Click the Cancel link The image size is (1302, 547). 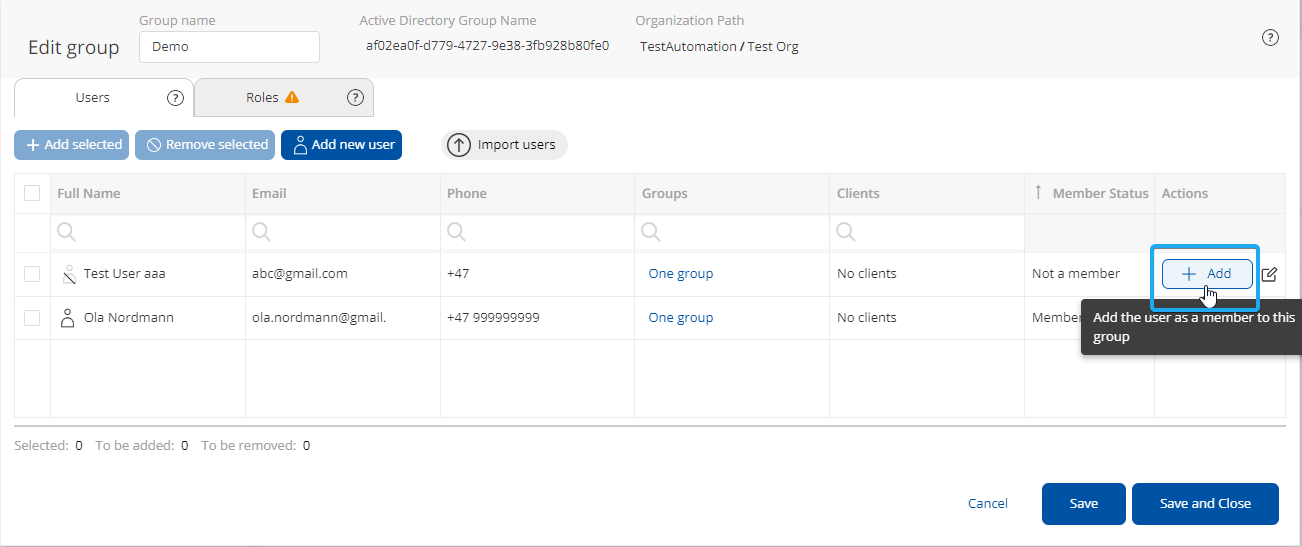point(988,504)
